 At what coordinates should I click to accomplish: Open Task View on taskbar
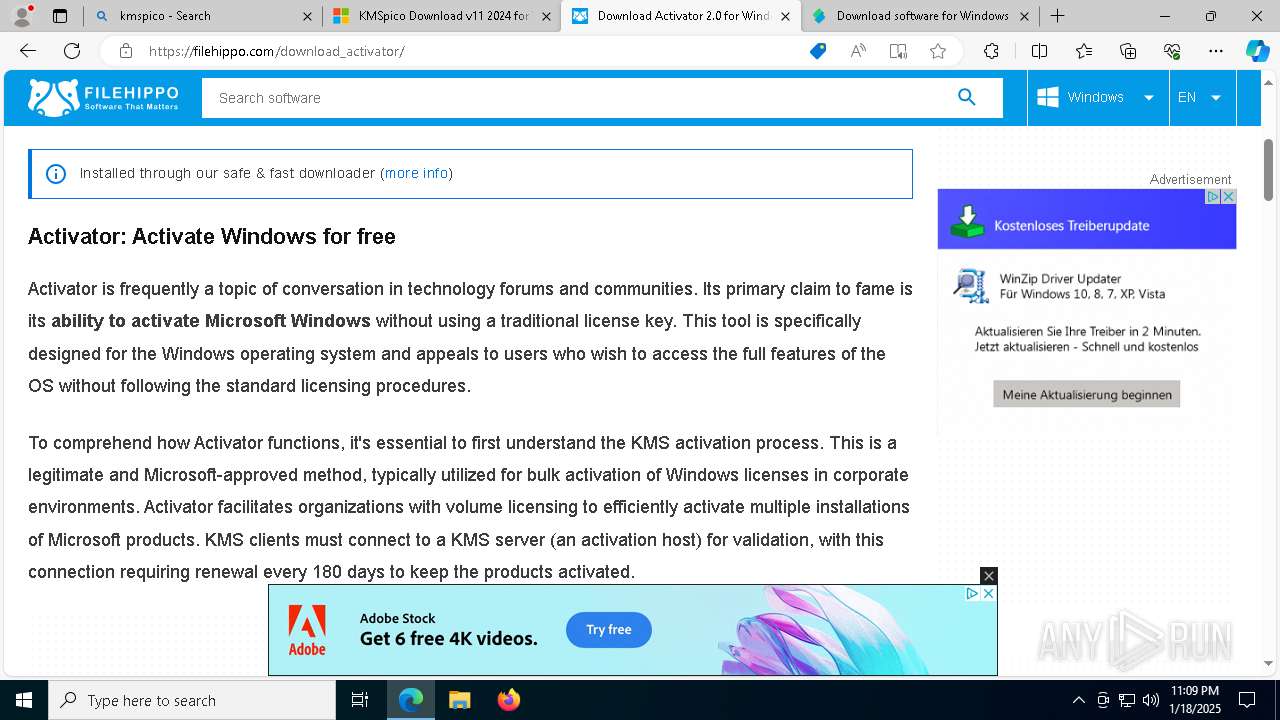click(360, 700)
